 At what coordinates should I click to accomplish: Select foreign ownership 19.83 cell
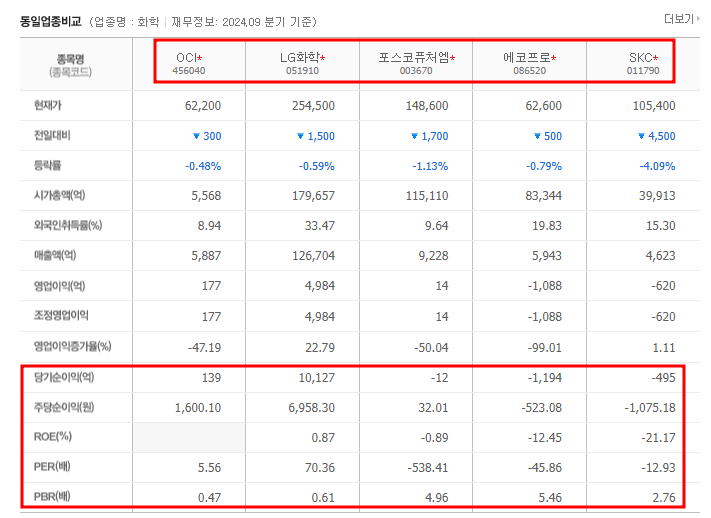click(x=547, y=225)
